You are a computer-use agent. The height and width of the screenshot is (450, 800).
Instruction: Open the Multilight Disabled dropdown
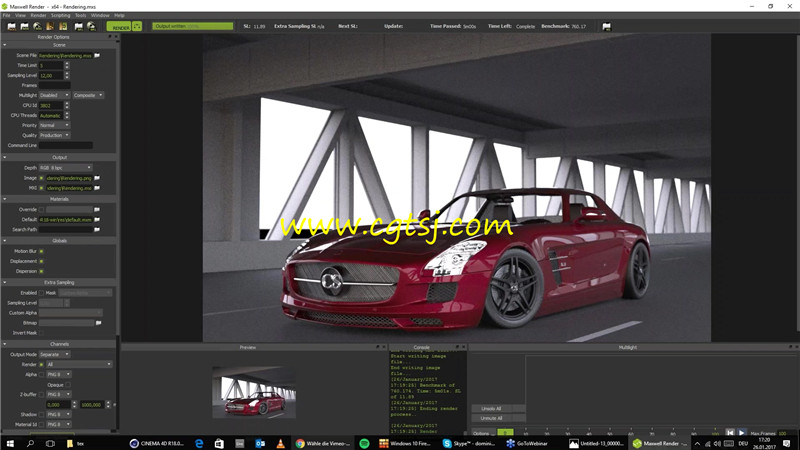[54, 95]
